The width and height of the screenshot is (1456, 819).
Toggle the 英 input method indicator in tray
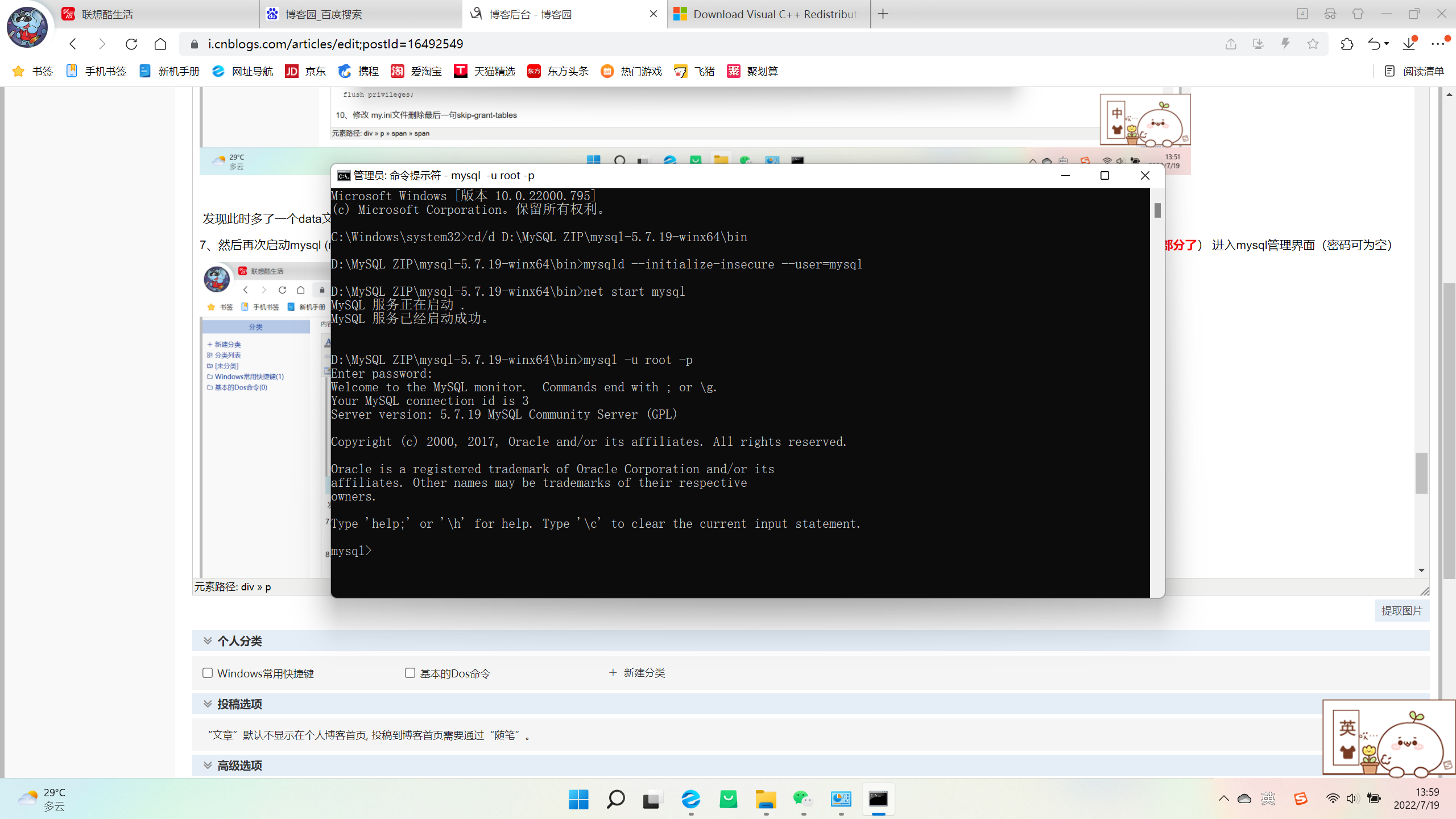tap(1268, 799)
